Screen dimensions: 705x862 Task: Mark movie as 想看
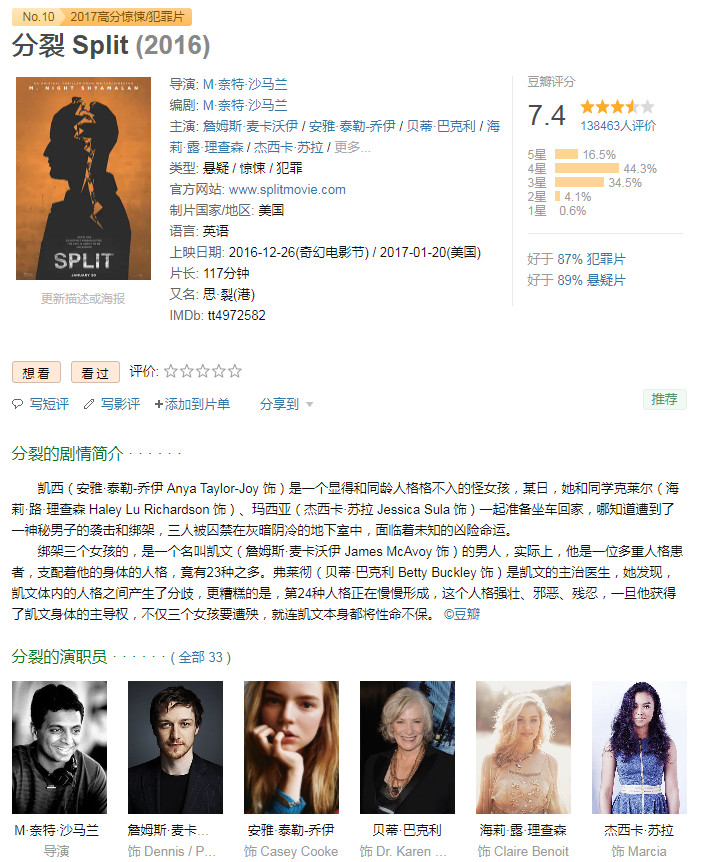point(36,373)
